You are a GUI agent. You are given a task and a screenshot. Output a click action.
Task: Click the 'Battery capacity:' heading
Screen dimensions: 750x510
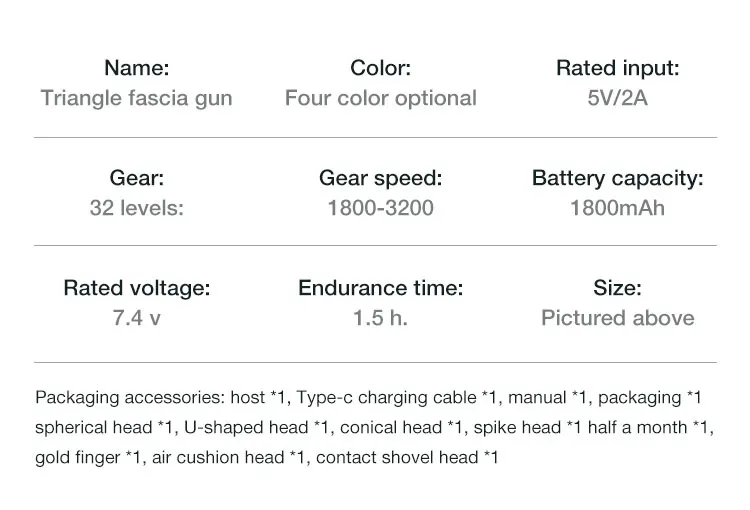(x=617, y=178)
